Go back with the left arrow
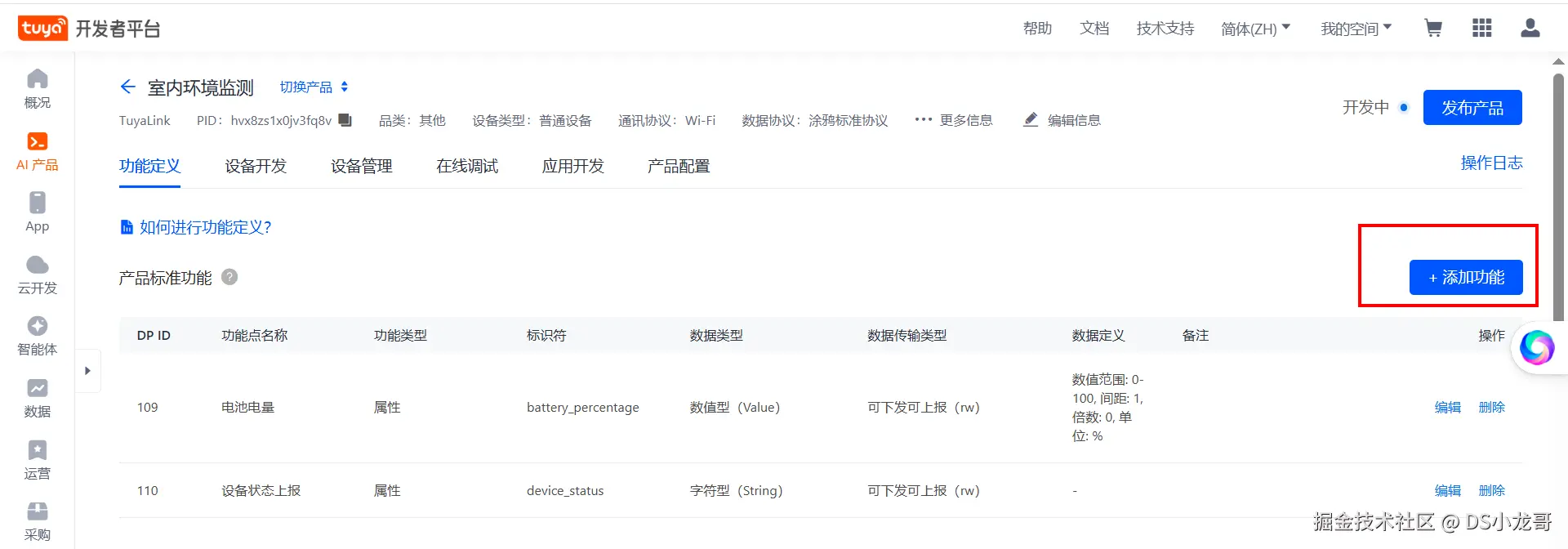 pos(127,87)
